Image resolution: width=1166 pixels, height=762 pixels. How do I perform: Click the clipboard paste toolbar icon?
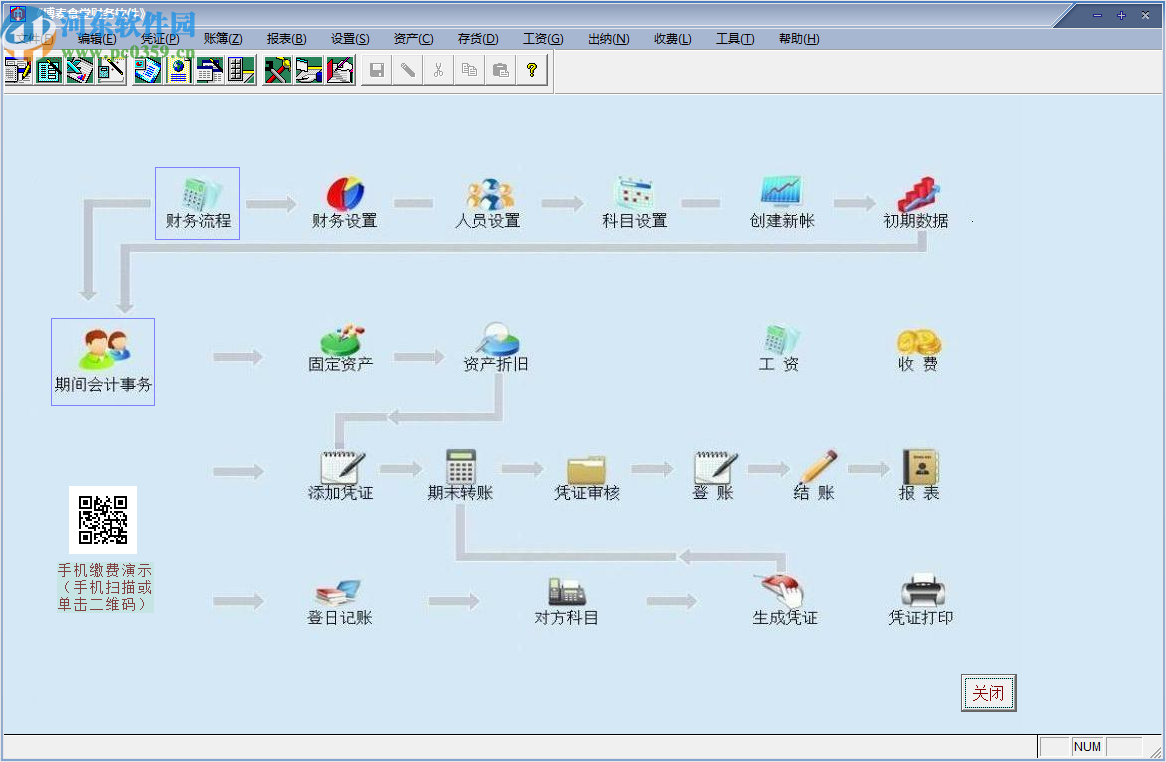point(500,70)
